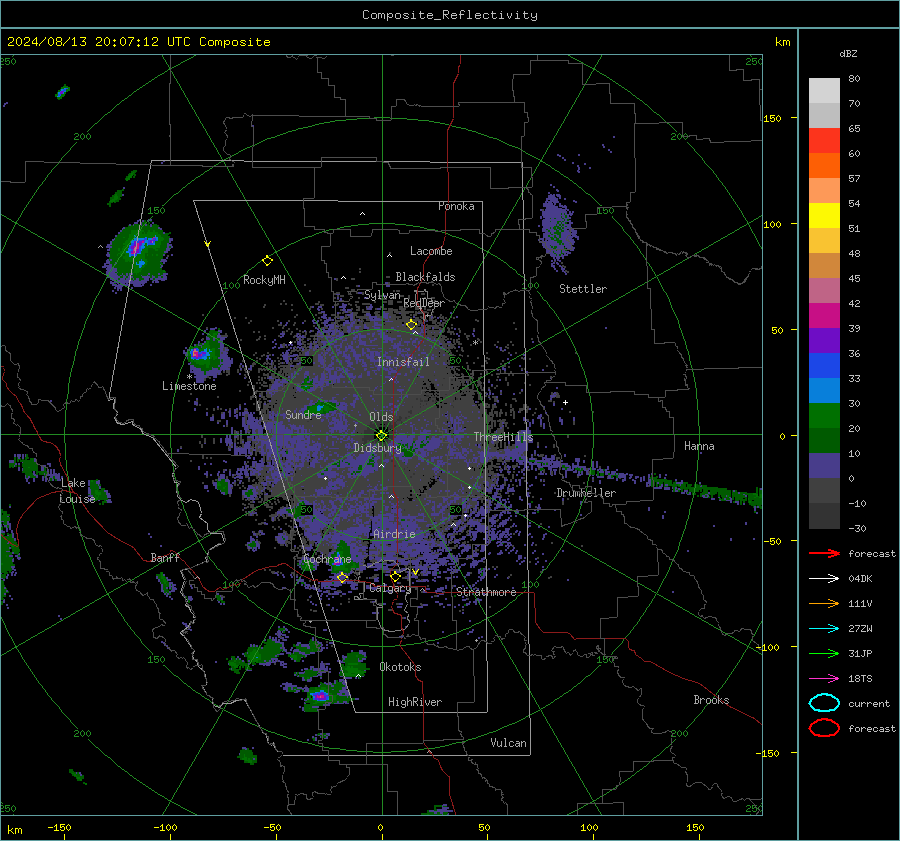The height and width of the screenshot is (841, 900).
Task: Click the Cochrane label
Action: tap(327, 559)
